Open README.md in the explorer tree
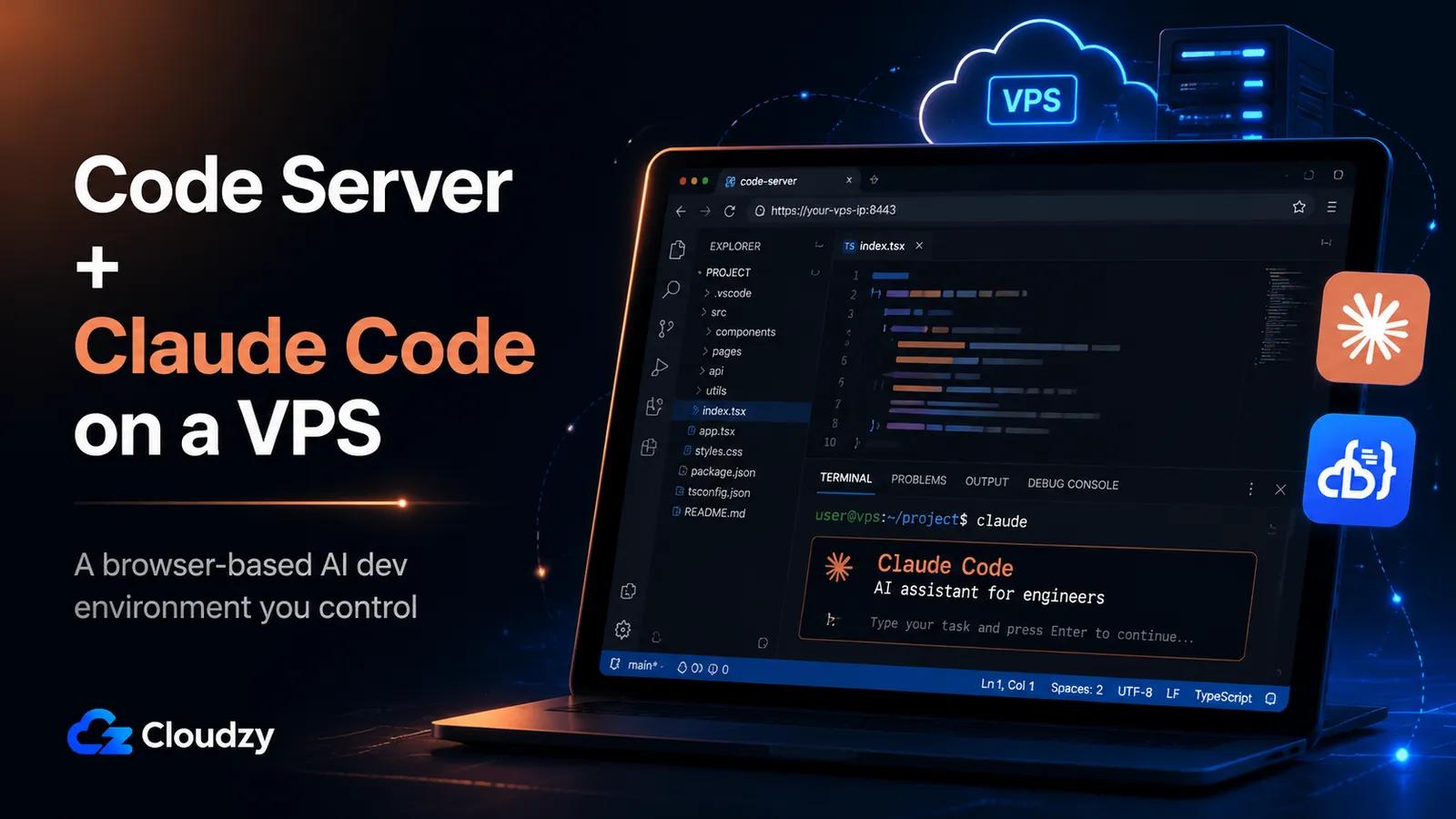Image resolution: width=1456 pixels, height=819 pixels. [708, 512]
